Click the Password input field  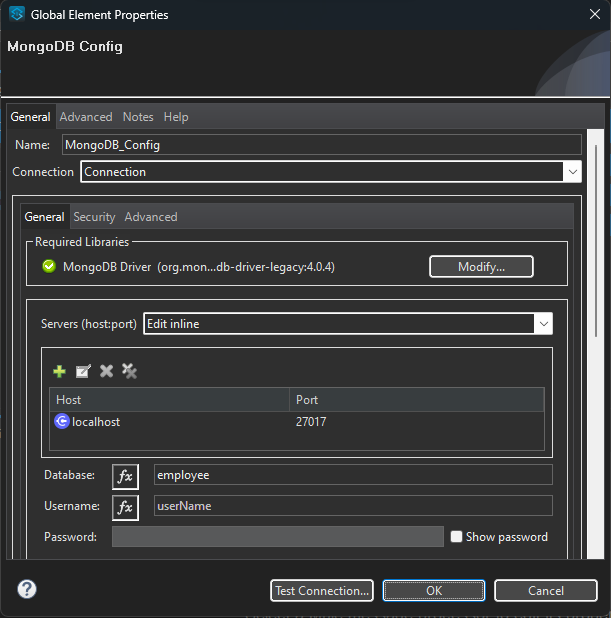pos(277,537)
